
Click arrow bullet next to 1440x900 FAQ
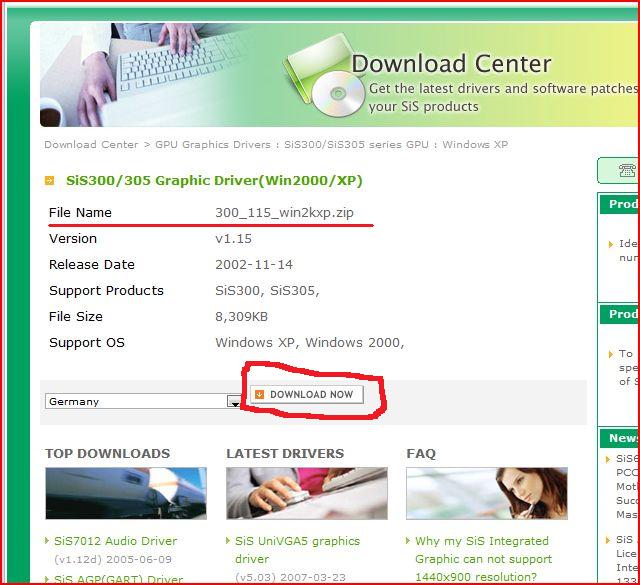click(x=408, y=541)
